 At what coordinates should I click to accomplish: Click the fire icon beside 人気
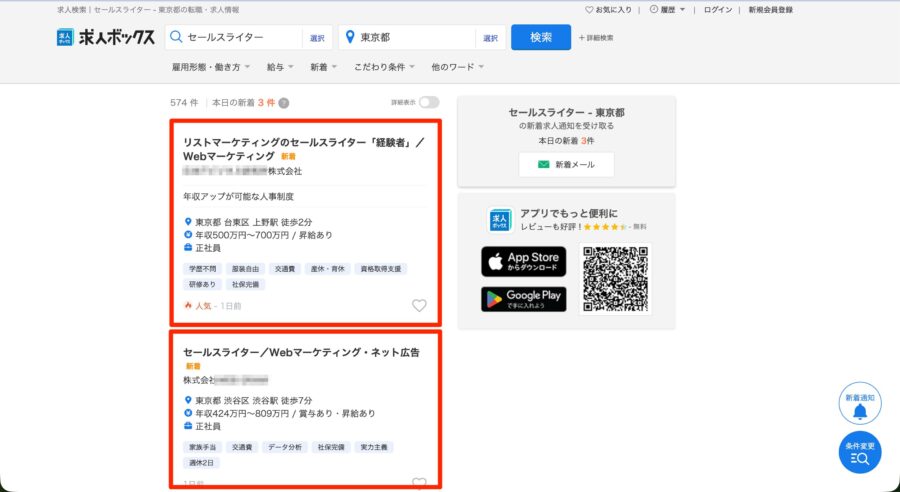(x=188, y=305)
